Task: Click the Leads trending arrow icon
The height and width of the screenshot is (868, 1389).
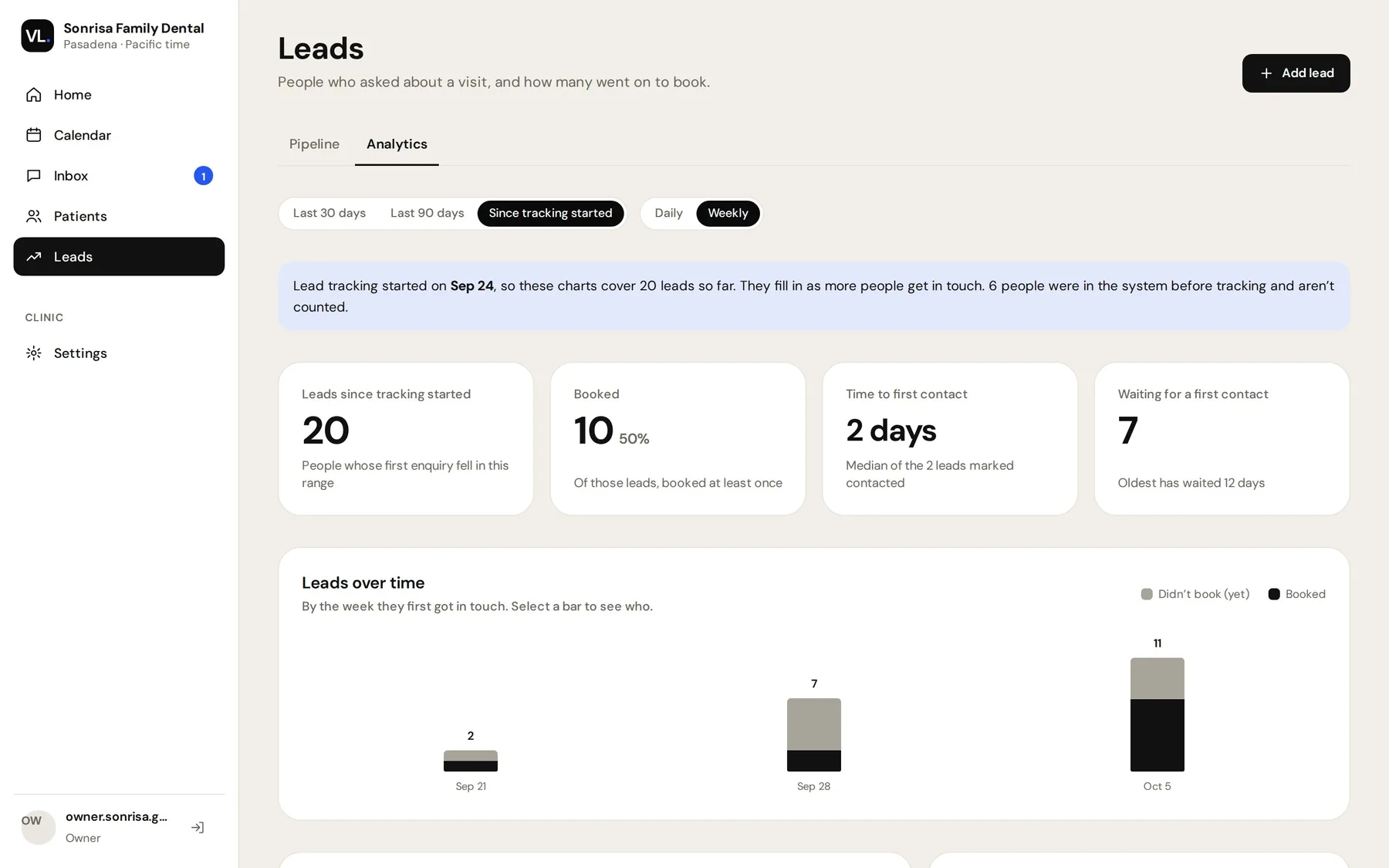Action: coord(33,257)
